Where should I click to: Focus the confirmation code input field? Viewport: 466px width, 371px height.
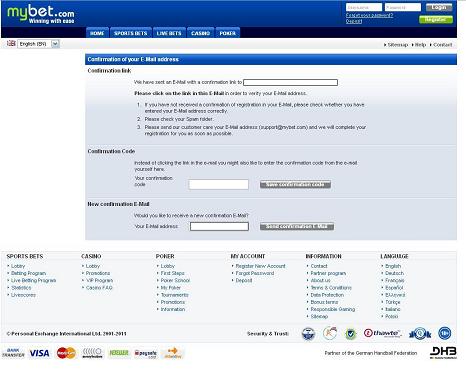(219, 184)
